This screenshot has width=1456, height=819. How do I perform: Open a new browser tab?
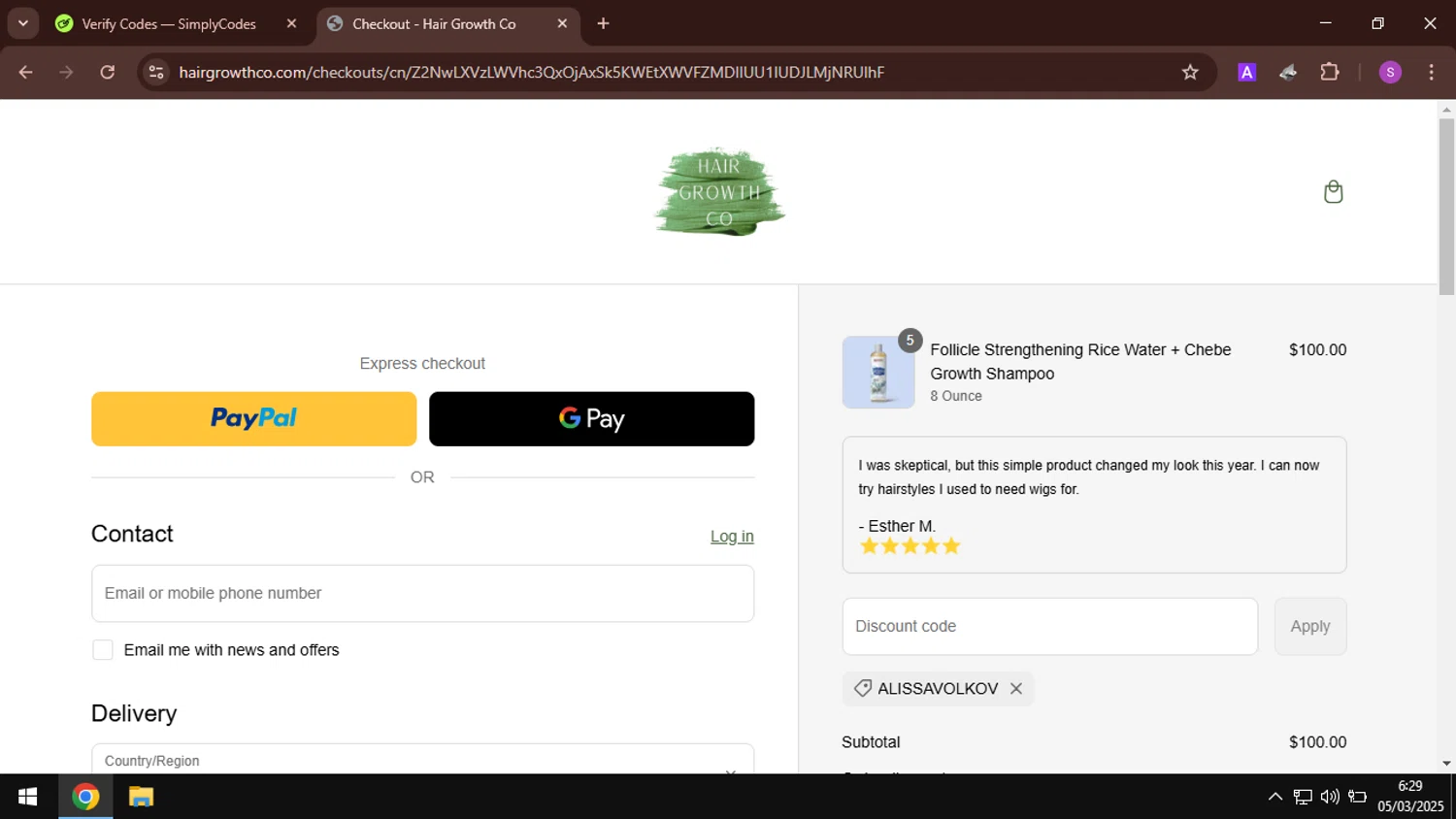pos(603,23)
